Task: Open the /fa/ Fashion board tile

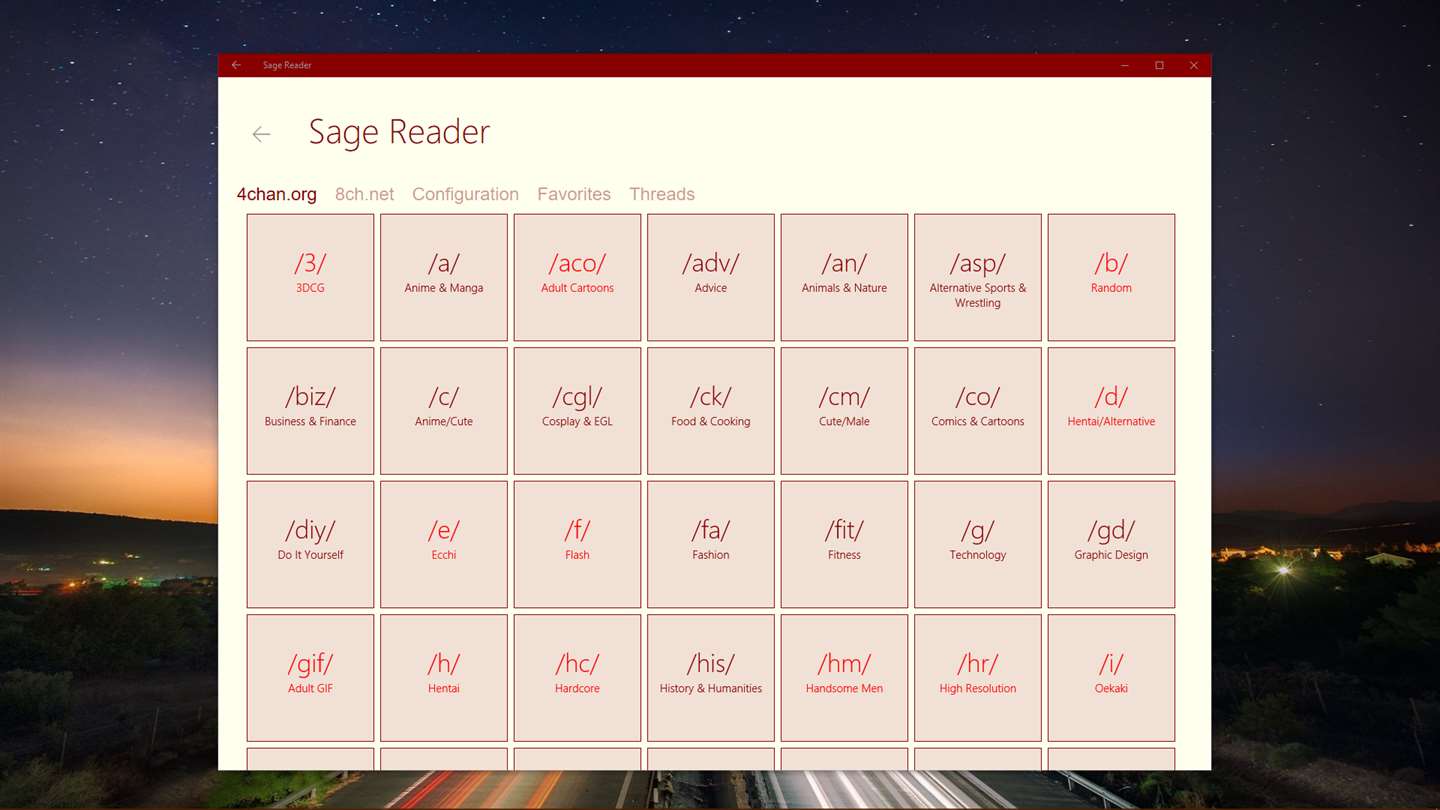Action: 711,544
